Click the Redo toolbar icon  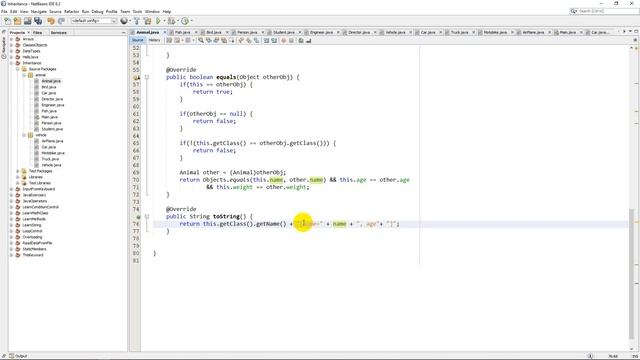tap(61, 21)
